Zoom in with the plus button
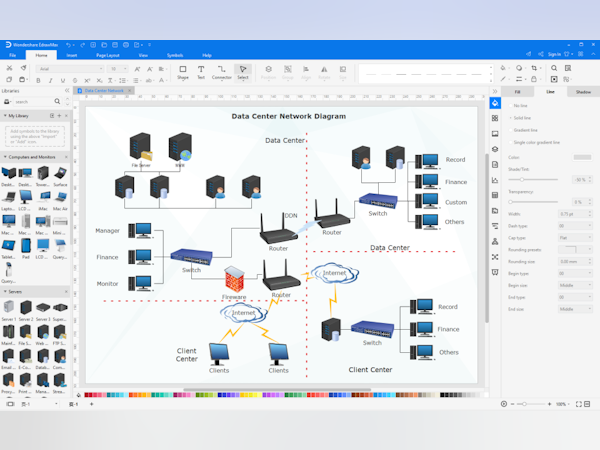This screenshot has height=450, width=600. click(549, 404)
